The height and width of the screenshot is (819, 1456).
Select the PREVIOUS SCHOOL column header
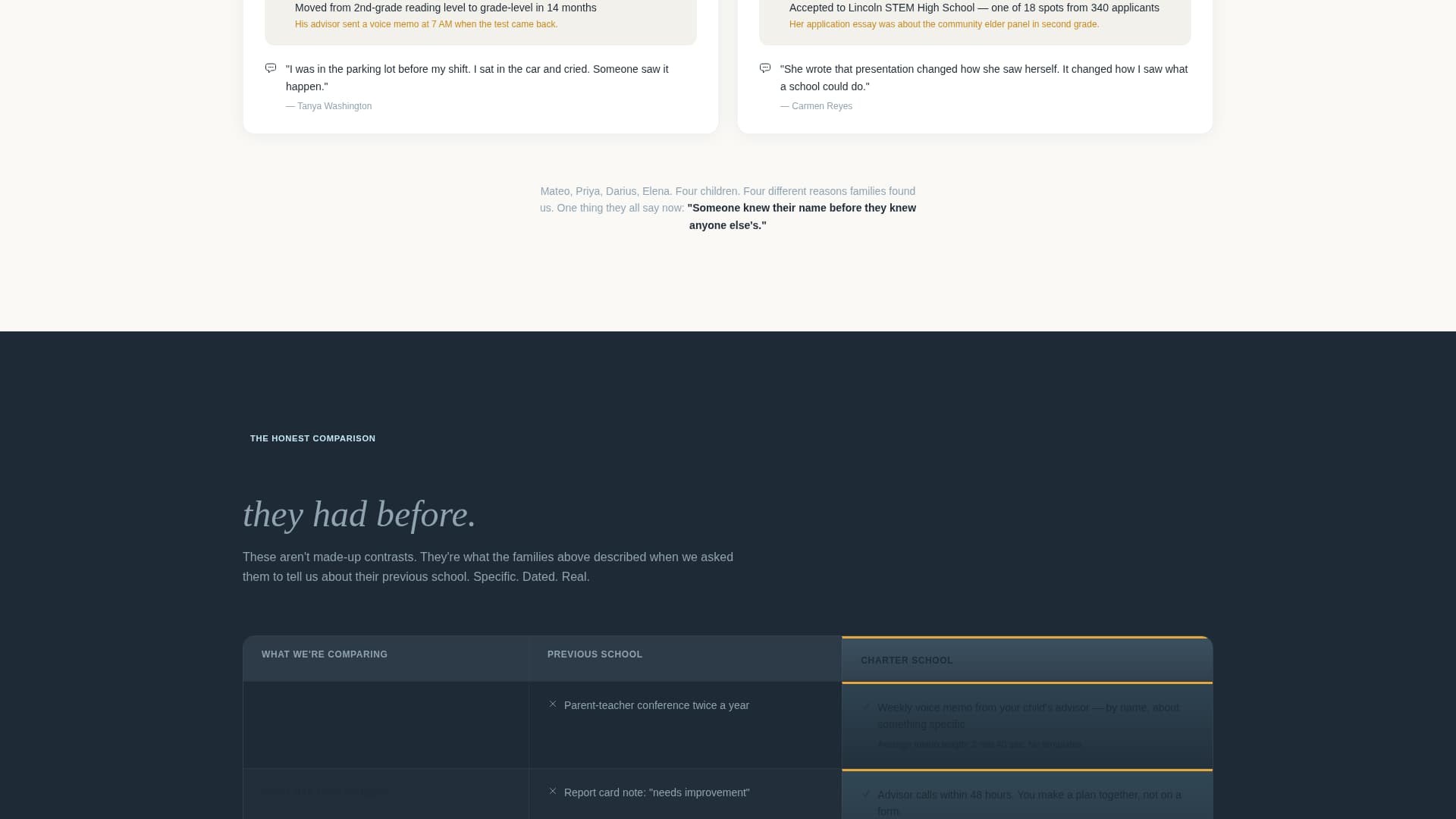point(595,654)
